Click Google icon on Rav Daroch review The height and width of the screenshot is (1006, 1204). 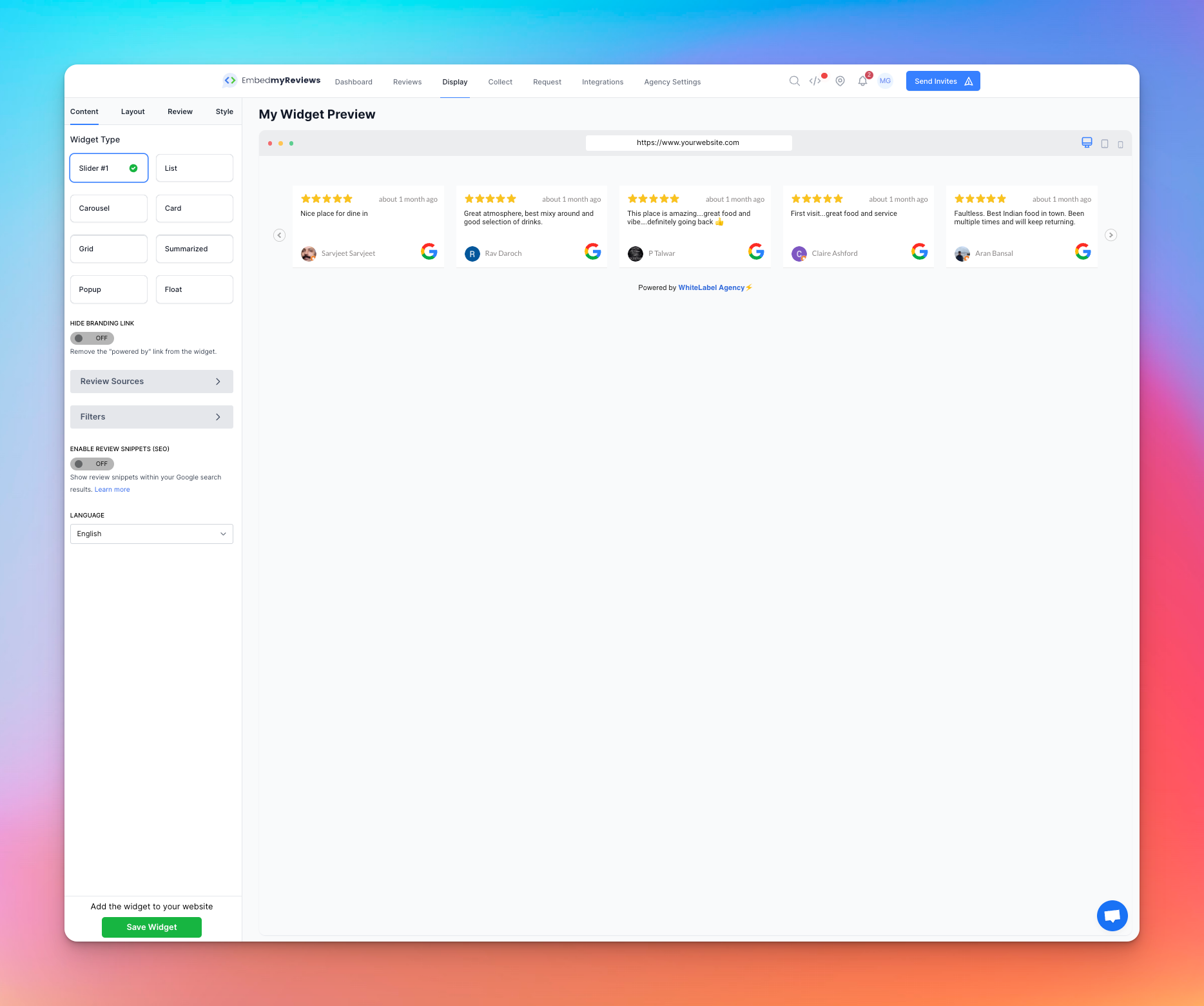593,251
